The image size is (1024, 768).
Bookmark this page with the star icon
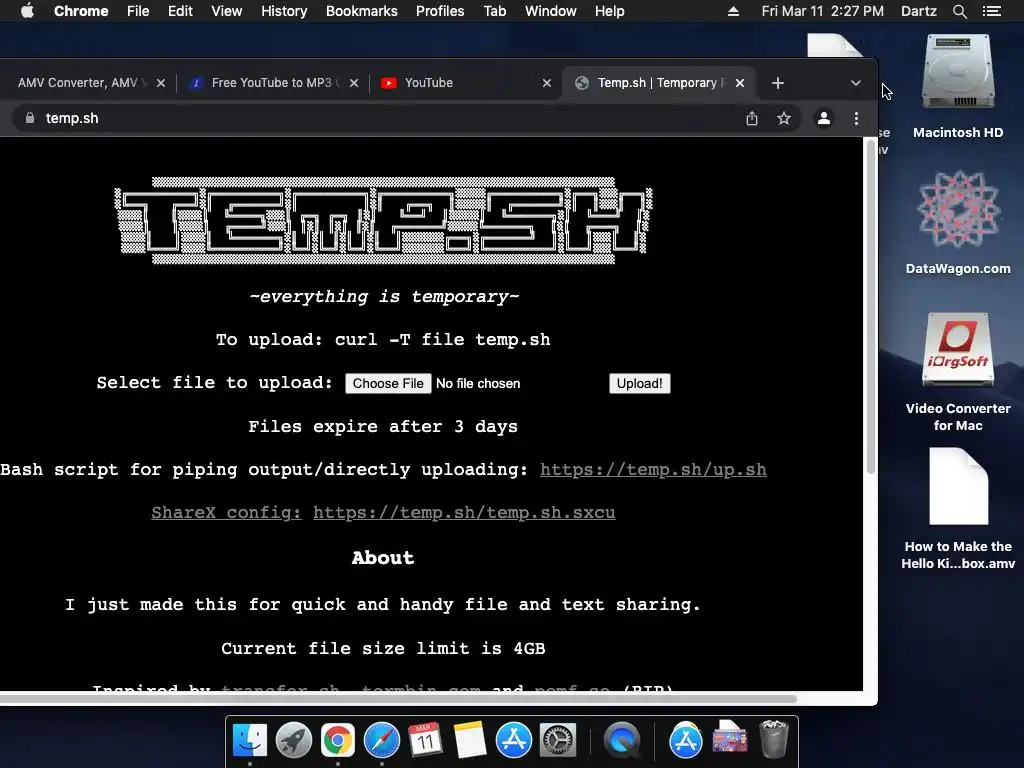click(784, 118)
